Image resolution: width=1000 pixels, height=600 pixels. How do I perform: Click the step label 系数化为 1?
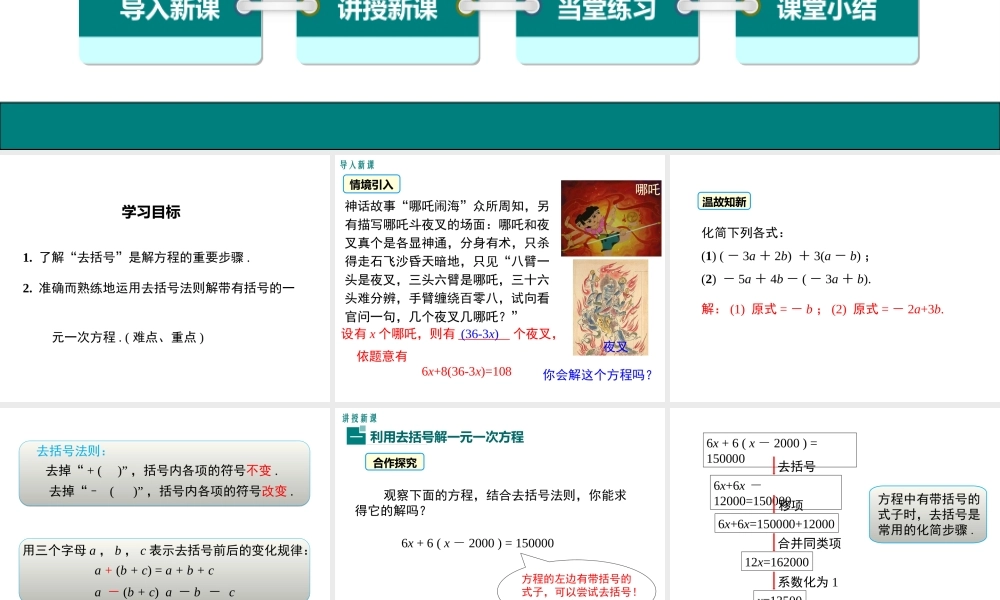[x=807, y=582]
